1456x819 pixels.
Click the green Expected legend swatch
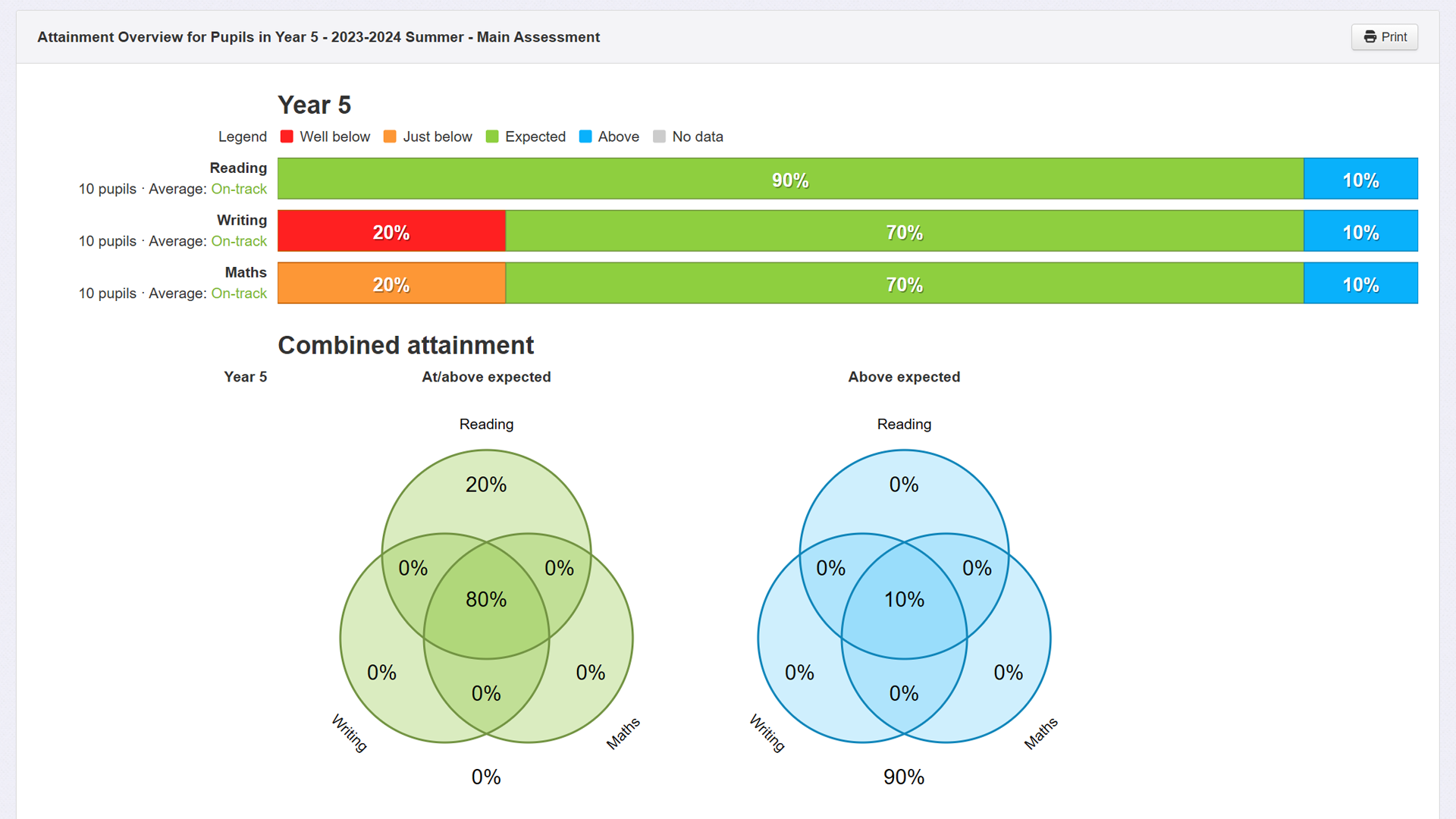(492, 136)
